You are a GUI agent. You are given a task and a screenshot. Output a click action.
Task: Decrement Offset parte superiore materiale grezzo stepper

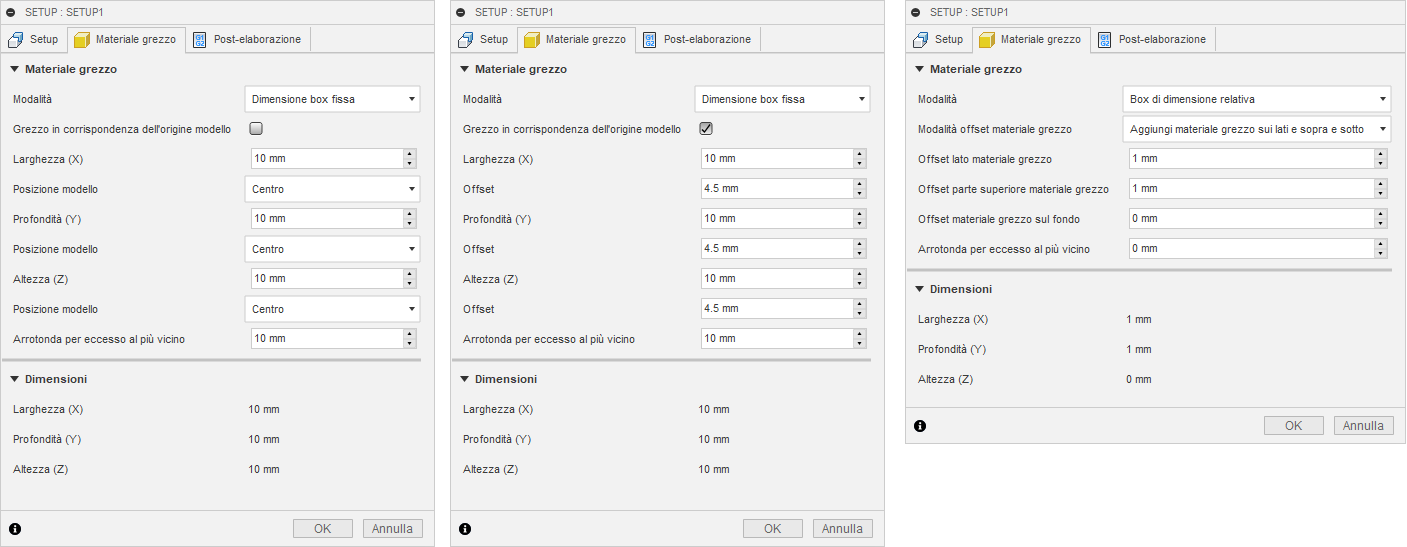(1381, 194)
